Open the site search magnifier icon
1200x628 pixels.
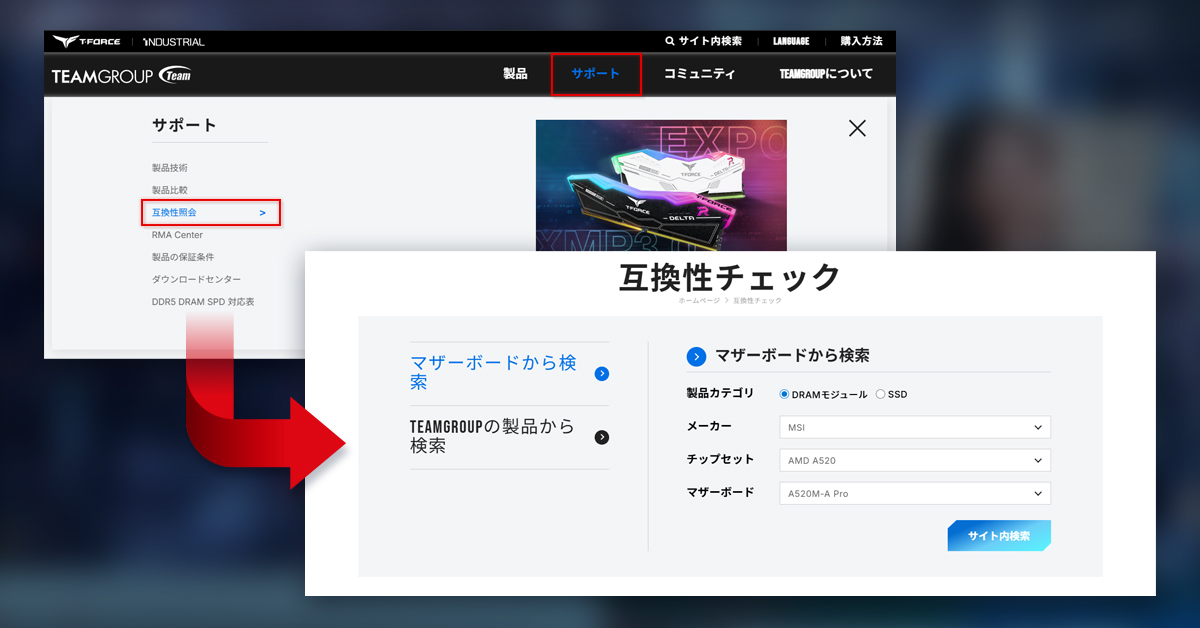click(x=670, y=41)
